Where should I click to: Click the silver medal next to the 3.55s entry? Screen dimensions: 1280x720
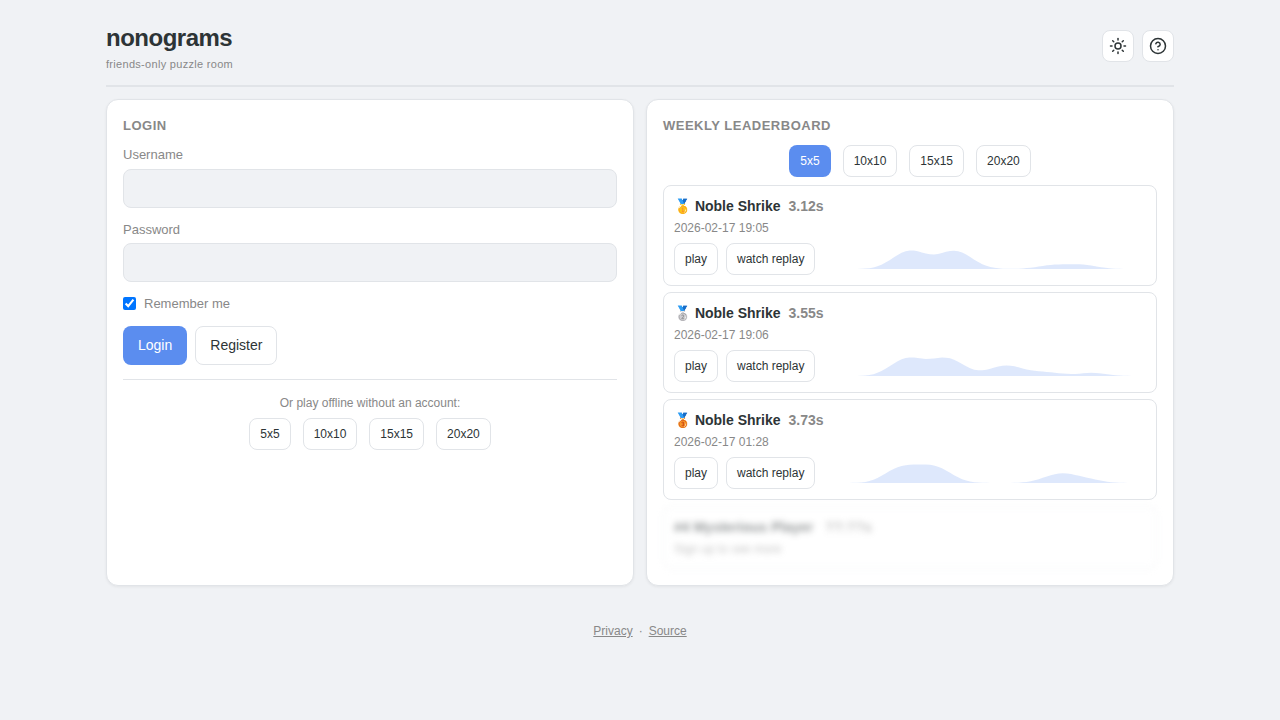tap(682, 312)
